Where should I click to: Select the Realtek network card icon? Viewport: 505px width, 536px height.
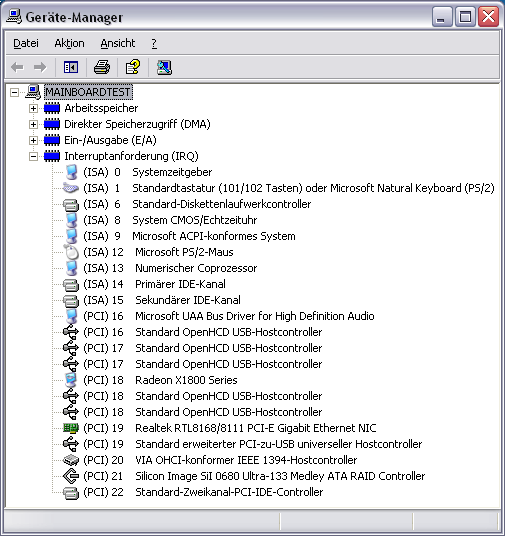(71, 428)
